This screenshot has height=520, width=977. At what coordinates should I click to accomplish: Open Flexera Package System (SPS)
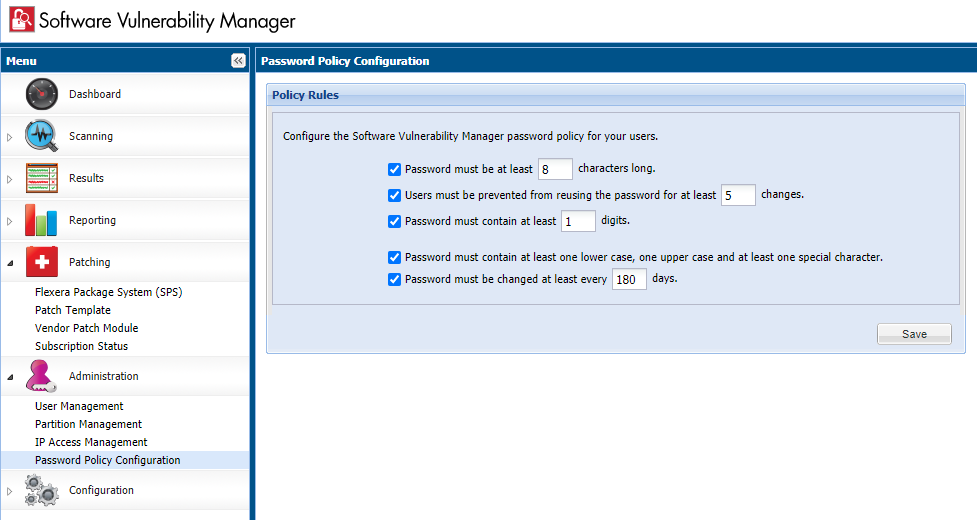tap(108, 292)
